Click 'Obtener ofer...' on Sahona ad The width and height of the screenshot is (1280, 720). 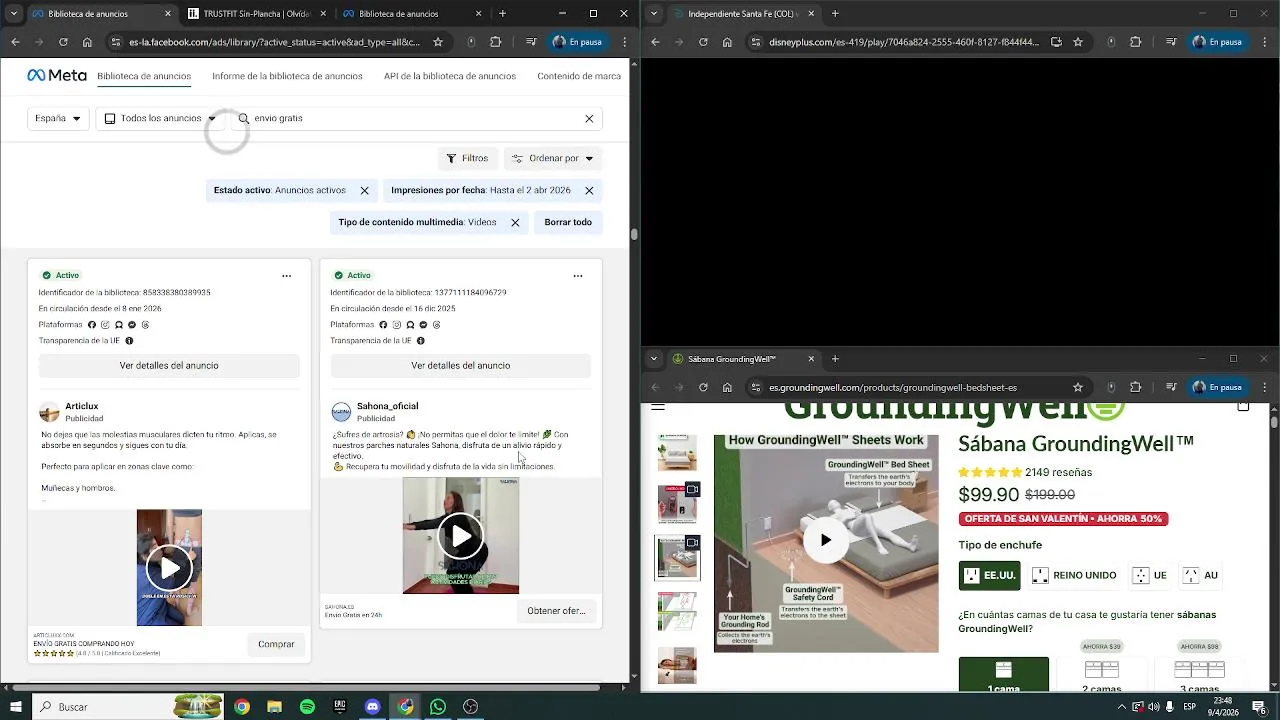(556, 611)
